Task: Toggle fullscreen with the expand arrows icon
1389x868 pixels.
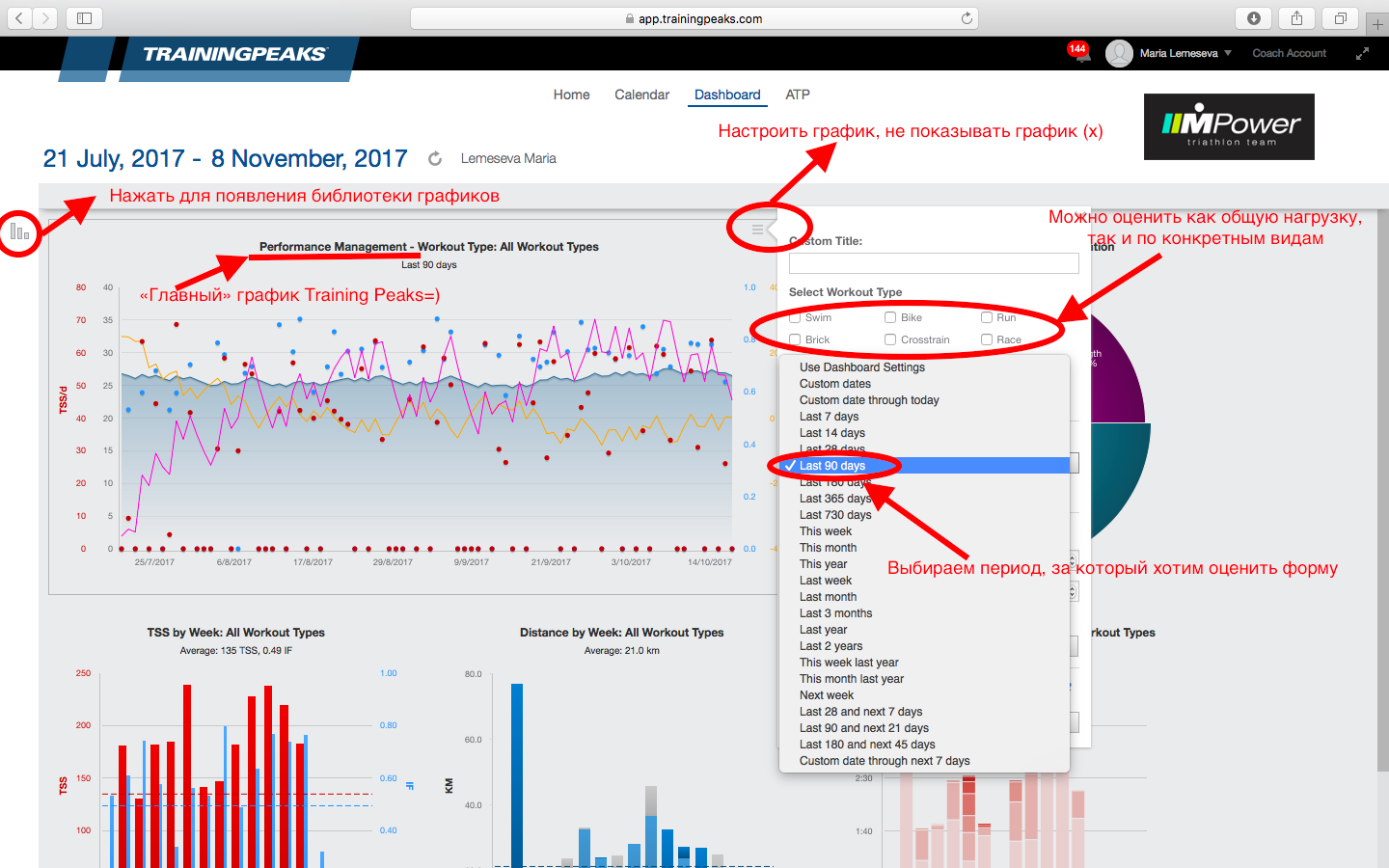Action: click(x=1362, y=54)
